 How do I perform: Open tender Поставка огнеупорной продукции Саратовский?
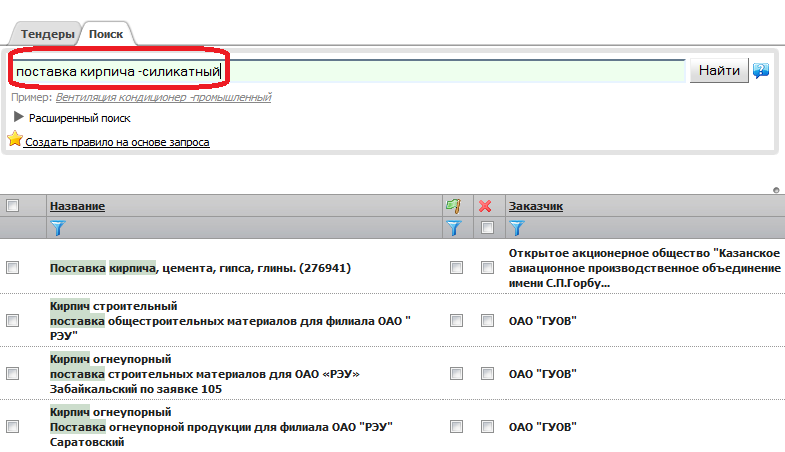click(x=221, y=427)
